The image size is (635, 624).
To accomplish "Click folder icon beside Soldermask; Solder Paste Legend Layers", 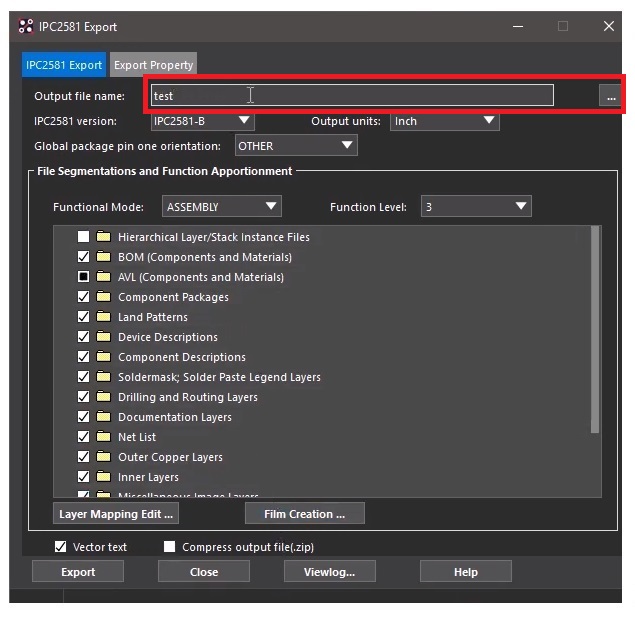I will tap(103, 377).
